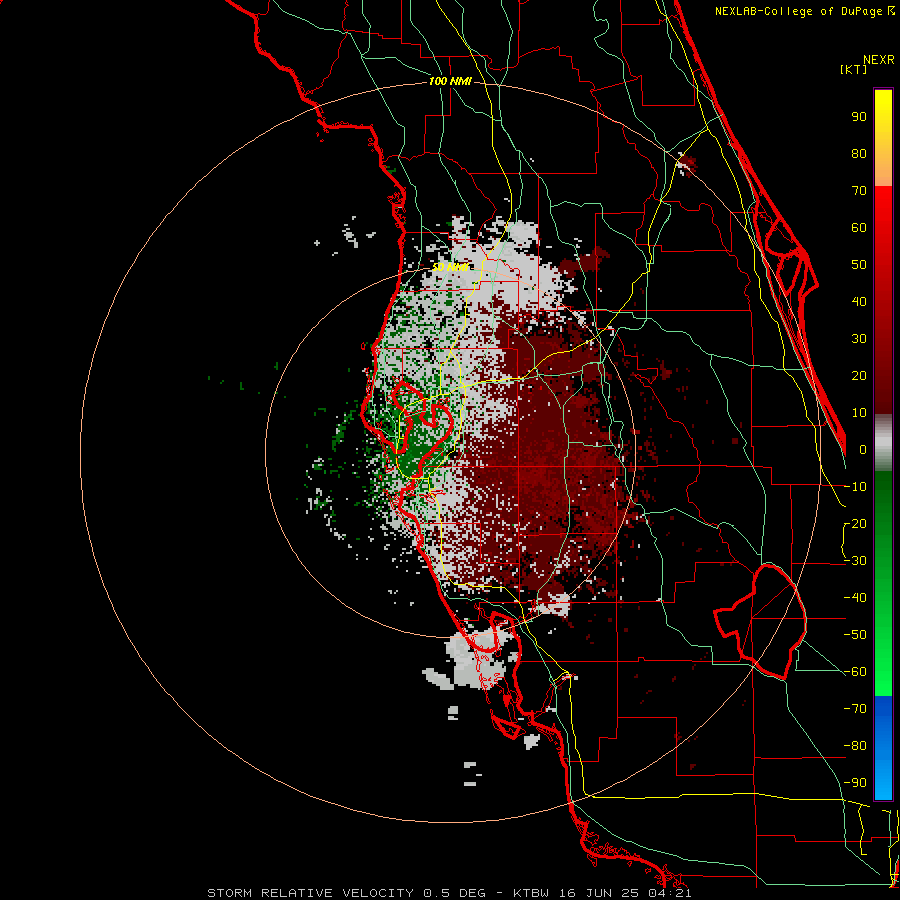The height and width of the screenshot is (900, 900).
Task: Select the -30 value on the velocity scale
Action: coord(855,561)
